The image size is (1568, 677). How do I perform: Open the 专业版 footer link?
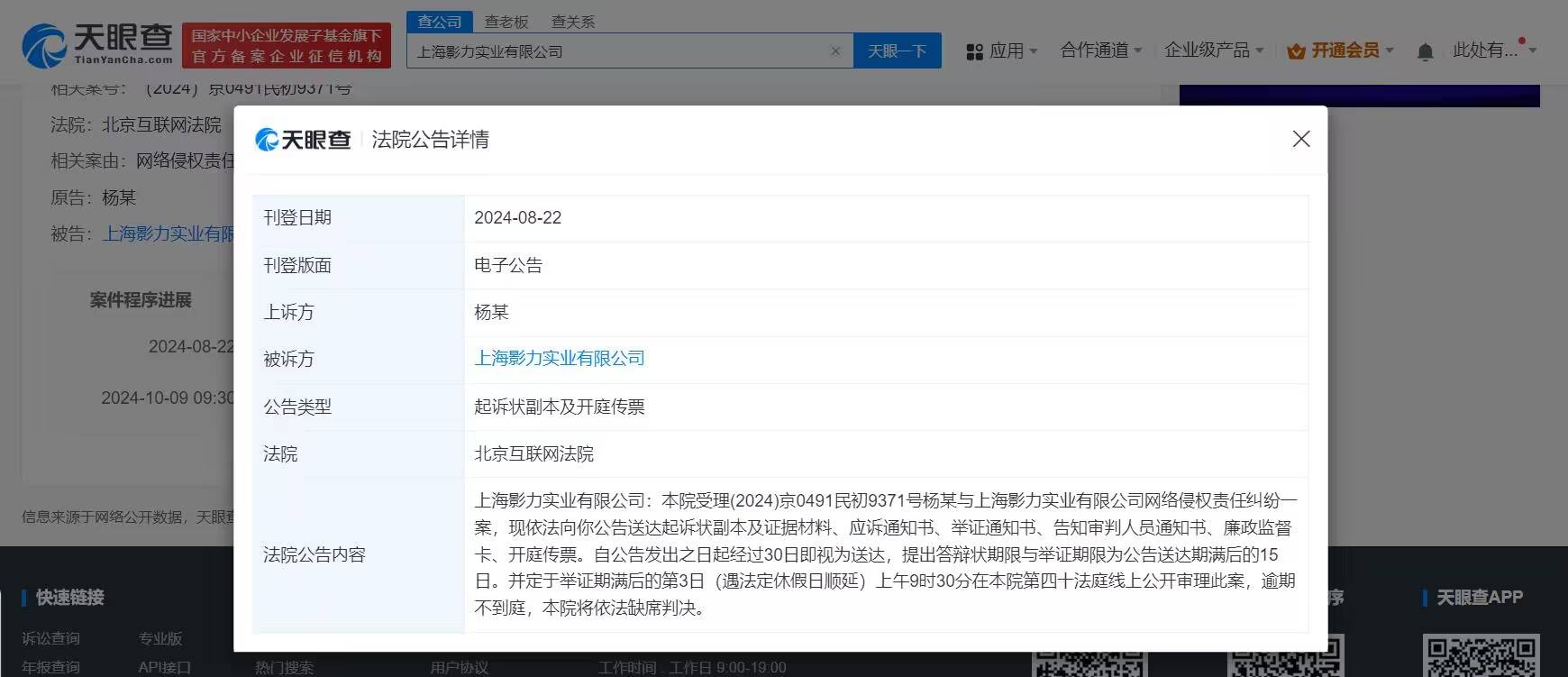tap(160, 638)
